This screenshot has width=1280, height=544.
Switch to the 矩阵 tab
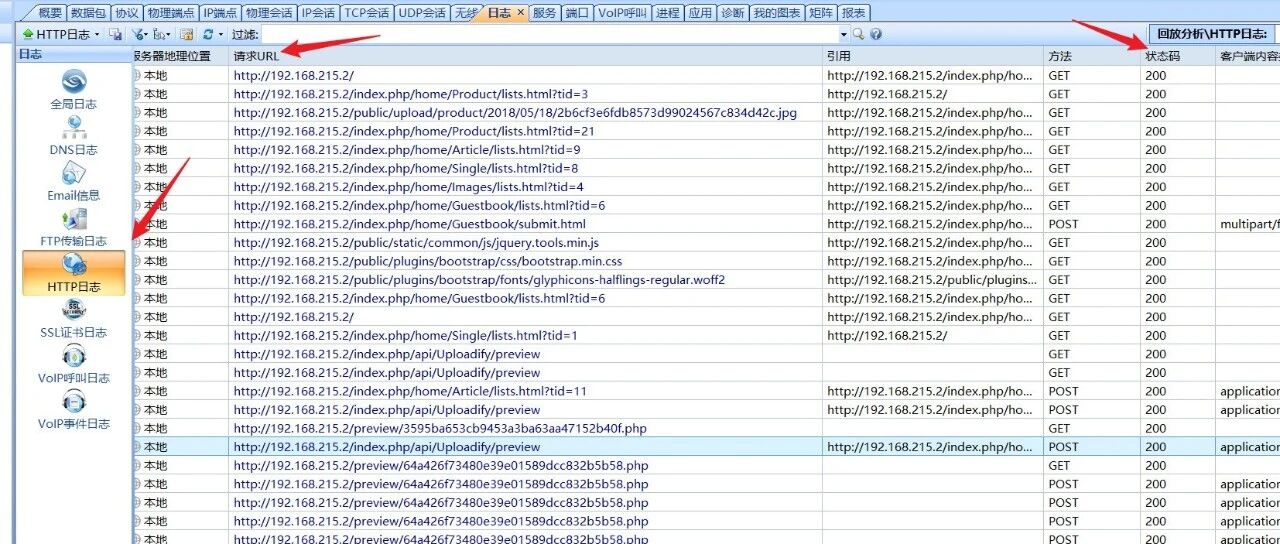[x=821, y=13]
